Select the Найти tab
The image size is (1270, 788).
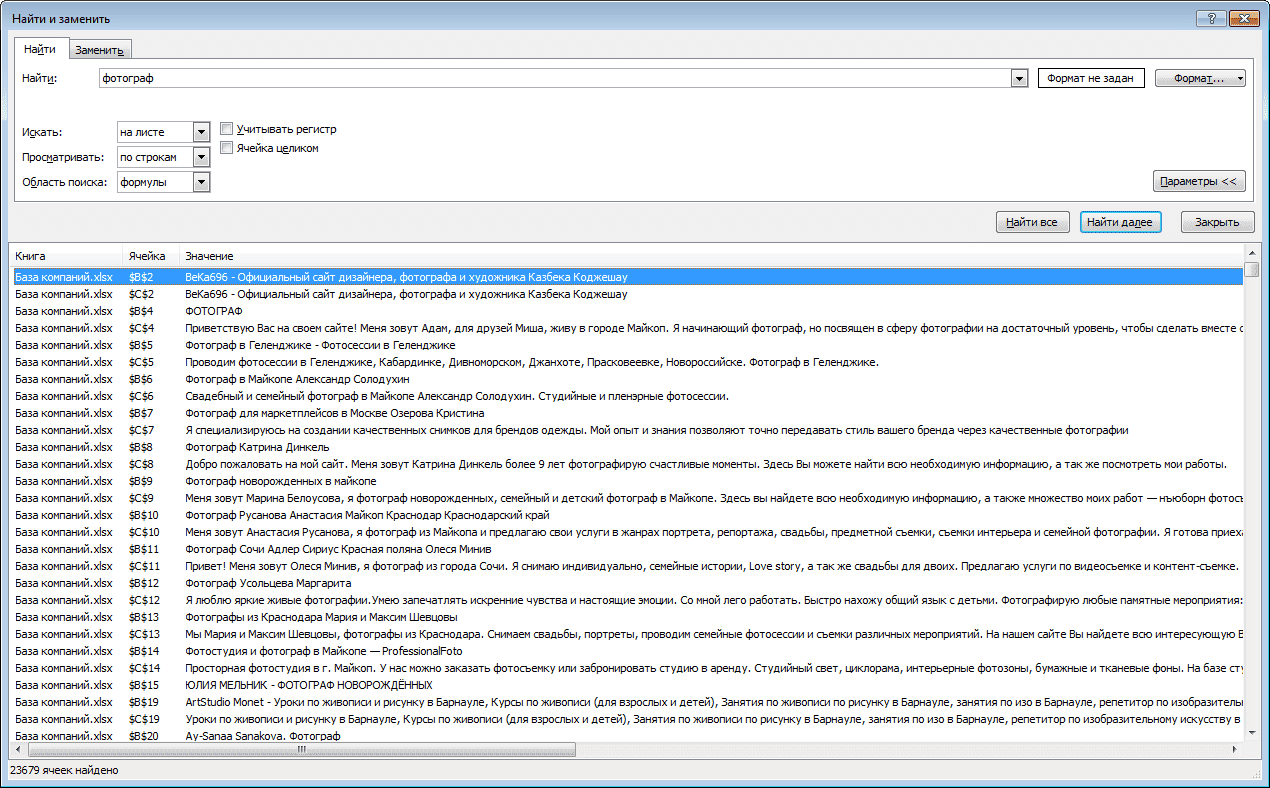[x=40, y=49]
